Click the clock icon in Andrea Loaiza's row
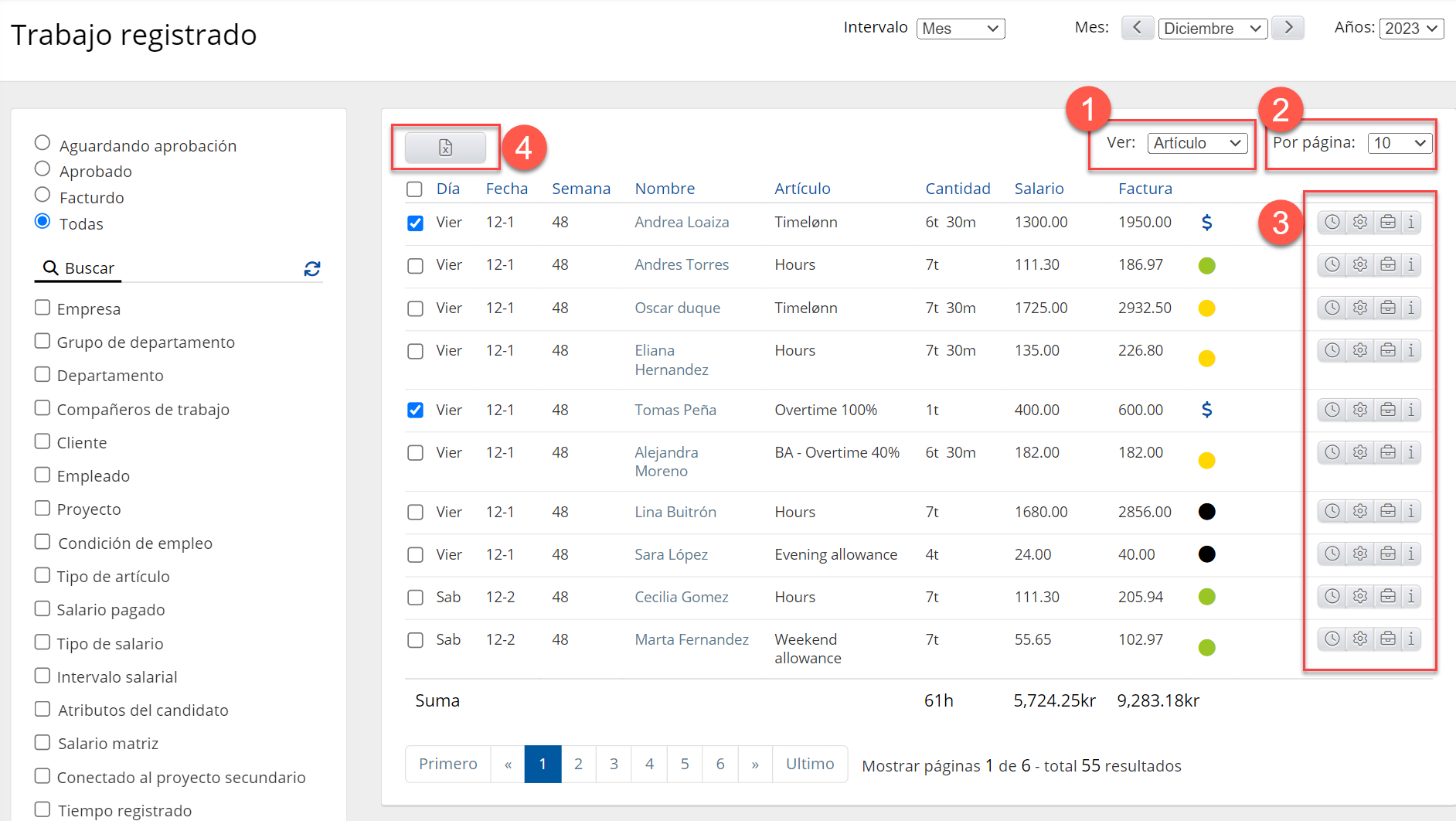This screenshot has height=821, width=1456. coord(1332,223)
